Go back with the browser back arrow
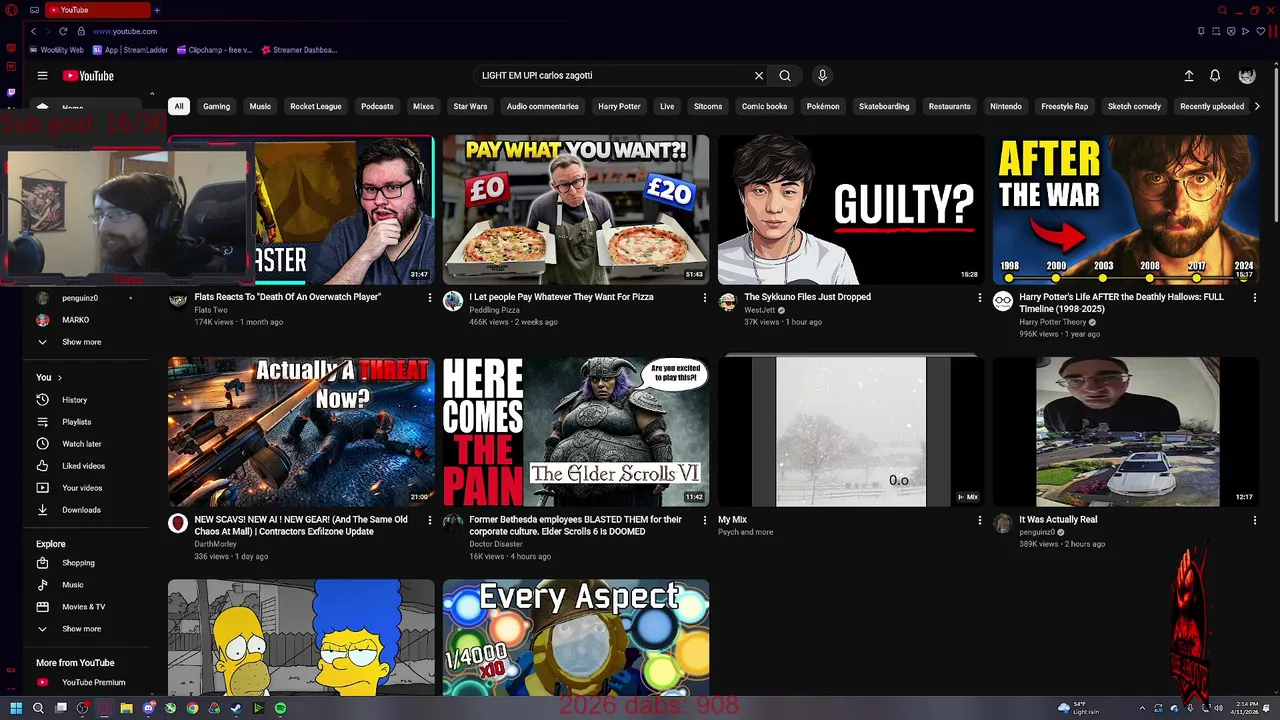This screenshot has width=1280, height=720. [x=33, y=31]
